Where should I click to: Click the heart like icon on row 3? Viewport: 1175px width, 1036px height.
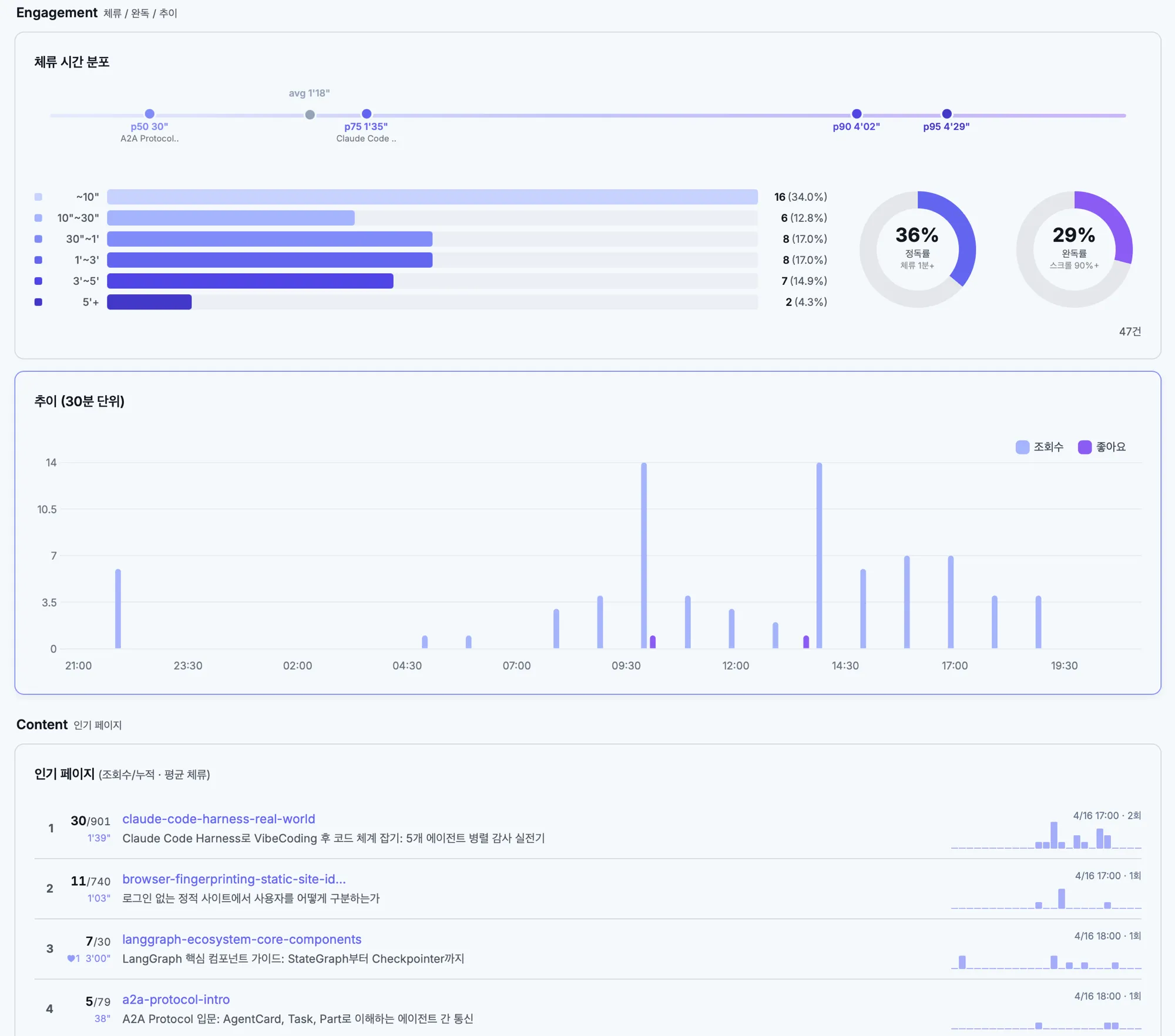tap(71, 958)
